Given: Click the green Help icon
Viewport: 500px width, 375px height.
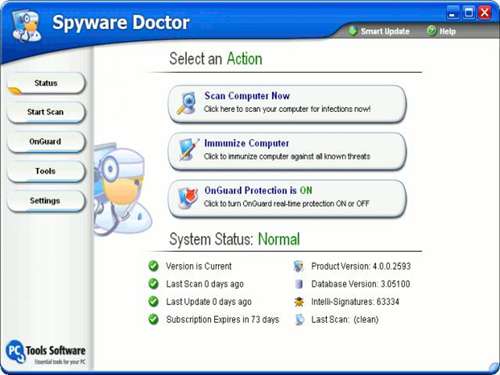Looking at the screenshot, I should click(x=431, y=31).
